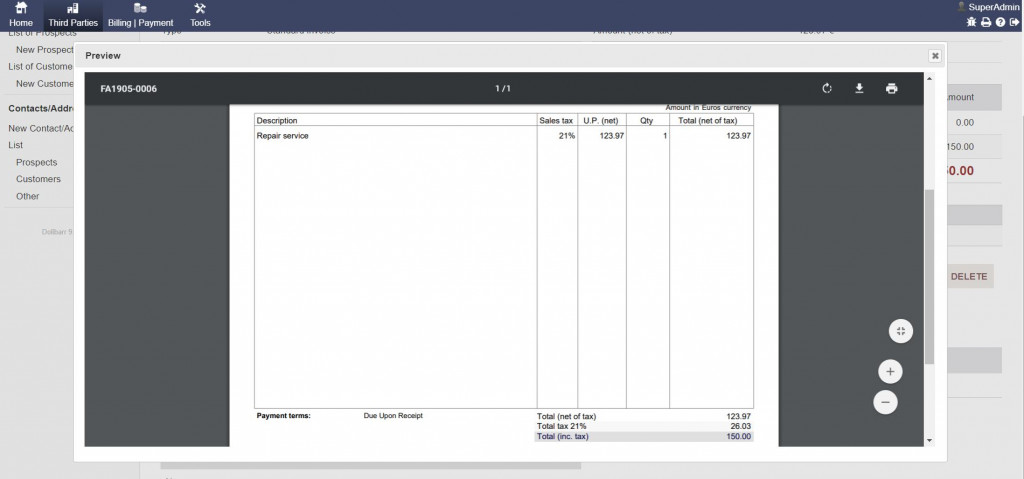This screenshot has width=1024, height=479.
Task: Click the fit-to-page button in viewer
Action: [x=900, y=331]
